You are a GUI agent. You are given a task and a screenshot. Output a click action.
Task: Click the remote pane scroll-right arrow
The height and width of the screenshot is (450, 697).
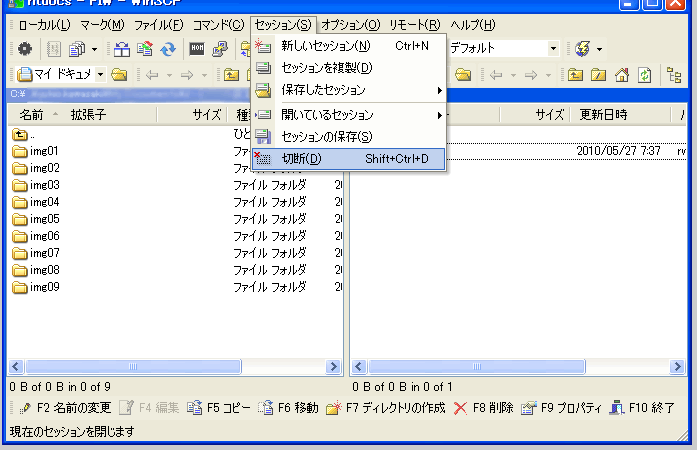pos(677,366)
